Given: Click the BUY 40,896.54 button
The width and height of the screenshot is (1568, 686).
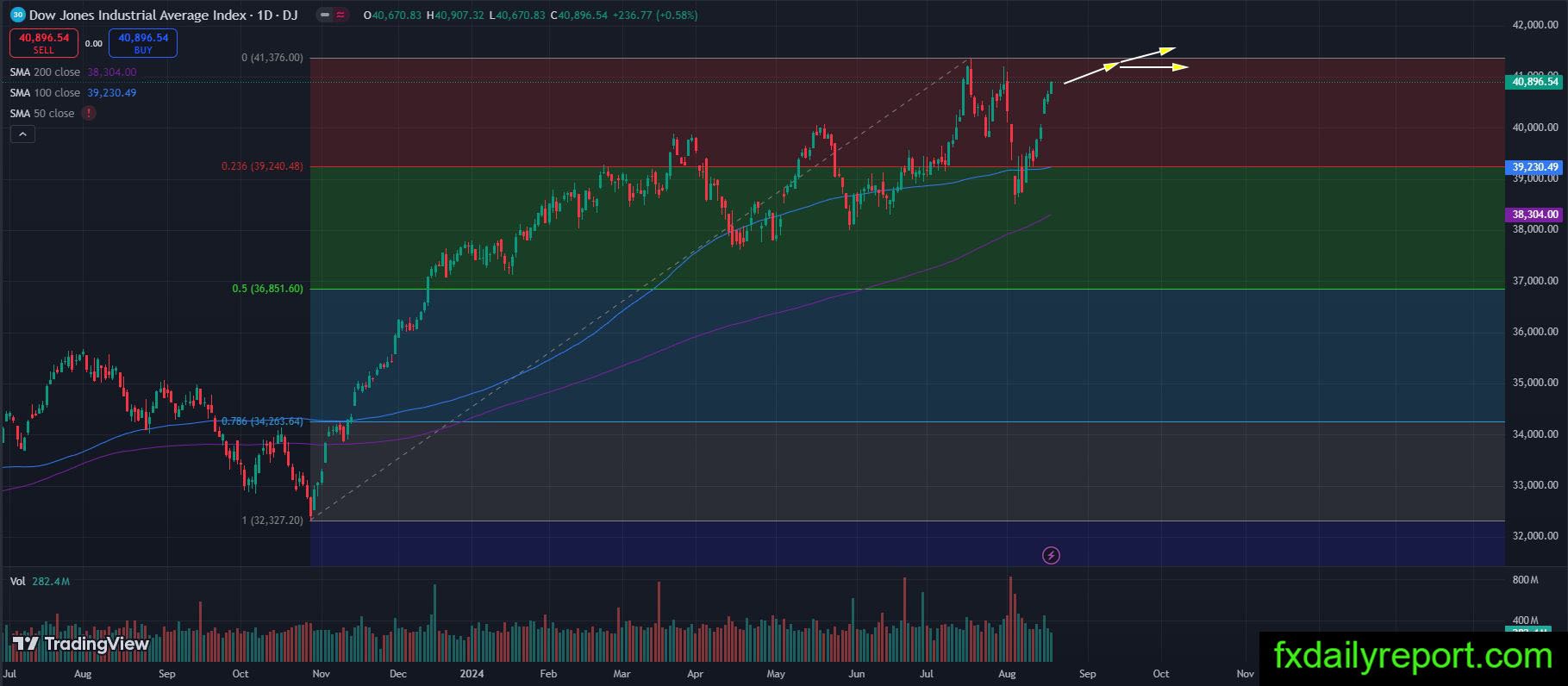Looking at the screenshot, I should pos(143,43).
